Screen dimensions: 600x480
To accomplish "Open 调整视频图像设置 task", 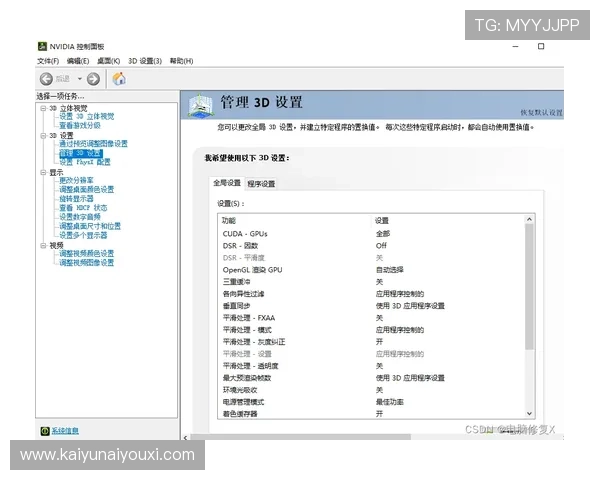I will pyautogui.click(x=86, y=263).
